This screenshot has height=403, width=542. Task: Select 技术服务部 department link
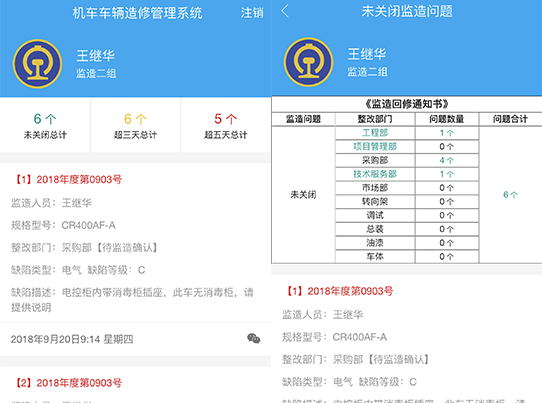click(x=375, y=174)
